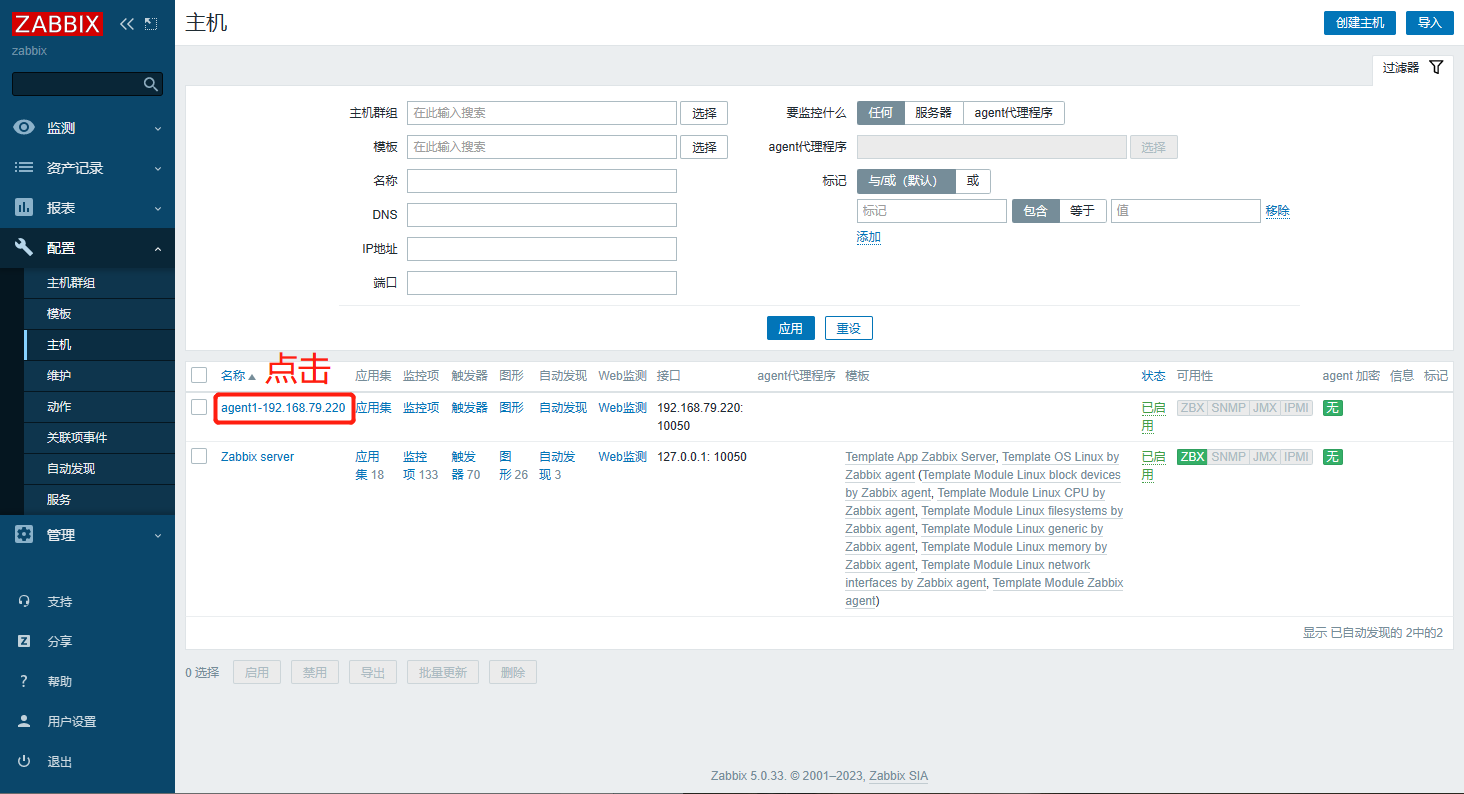This screenshot has width=1464, height=794.
Task: Sort hosts by 状态 column header
Action: pos(1153,376)
